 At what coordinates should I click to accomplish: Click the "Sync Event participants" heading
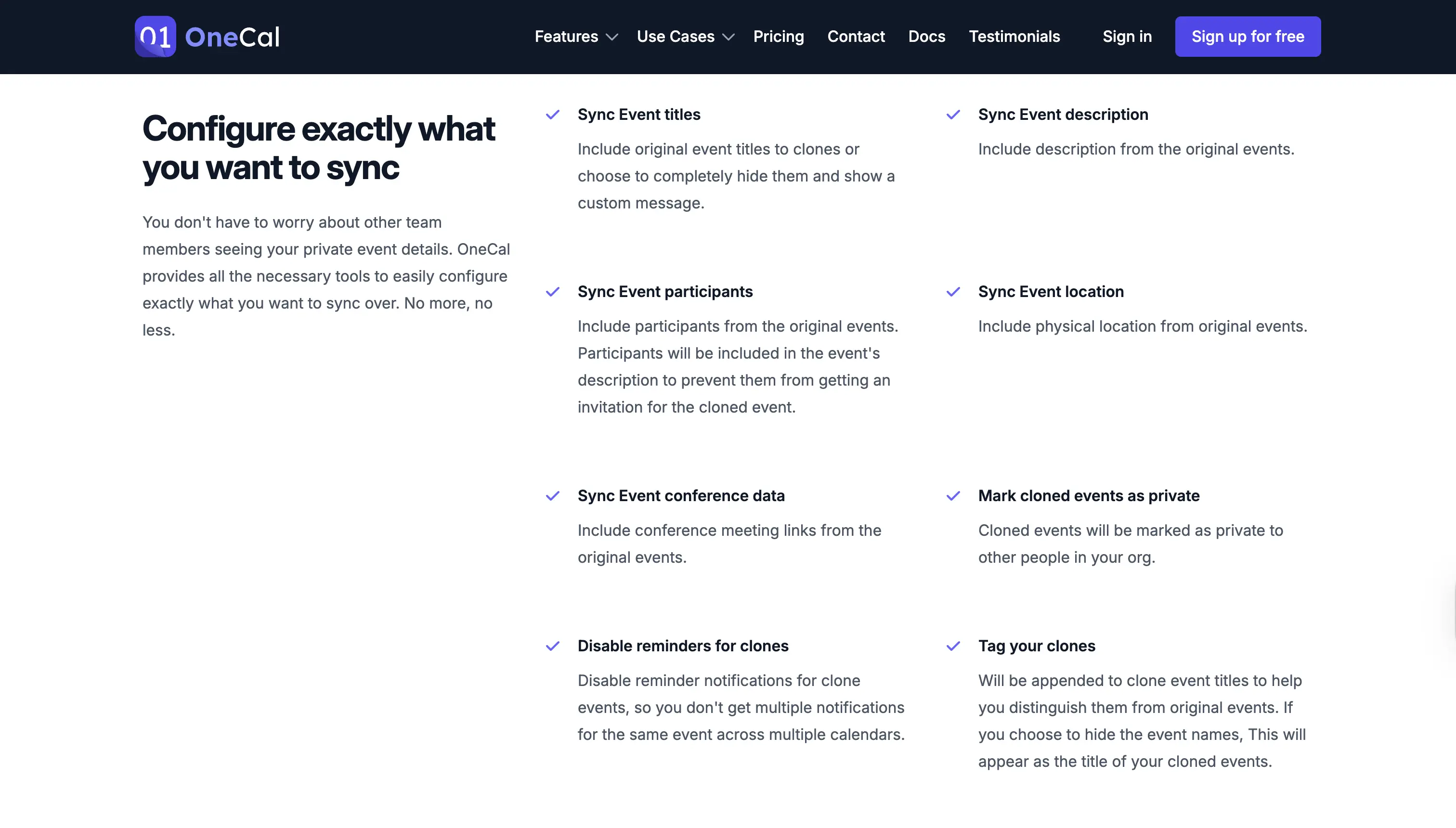[665, 292]
